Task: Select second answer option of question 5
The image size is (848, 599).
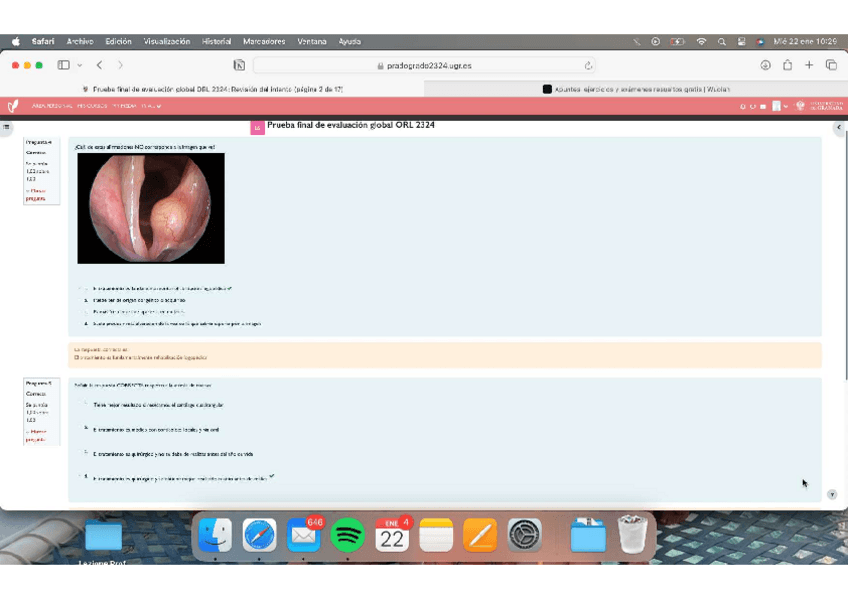Action: click(x=86, y=428)
